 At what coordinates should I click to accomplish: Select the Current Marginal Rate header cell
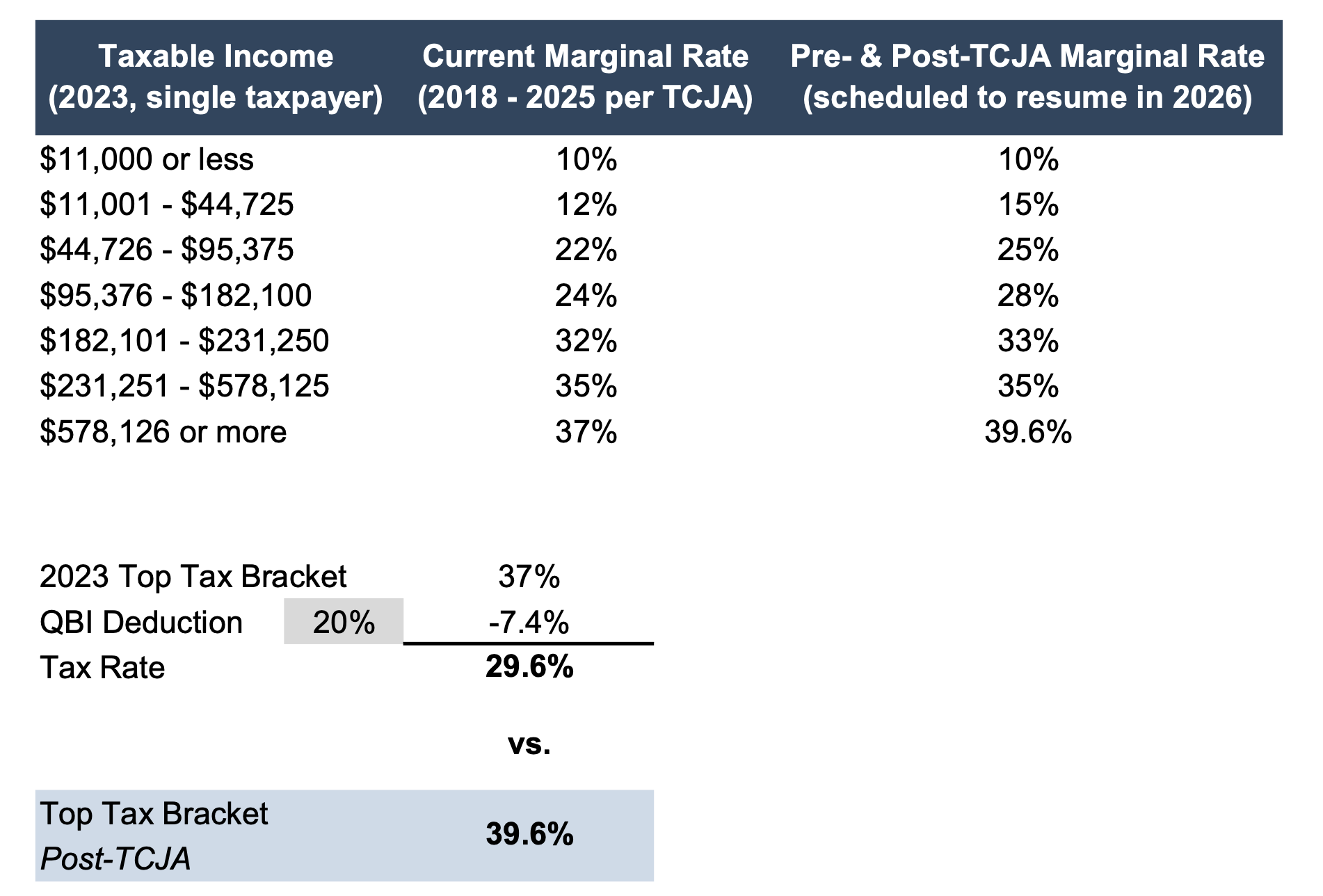585,77
